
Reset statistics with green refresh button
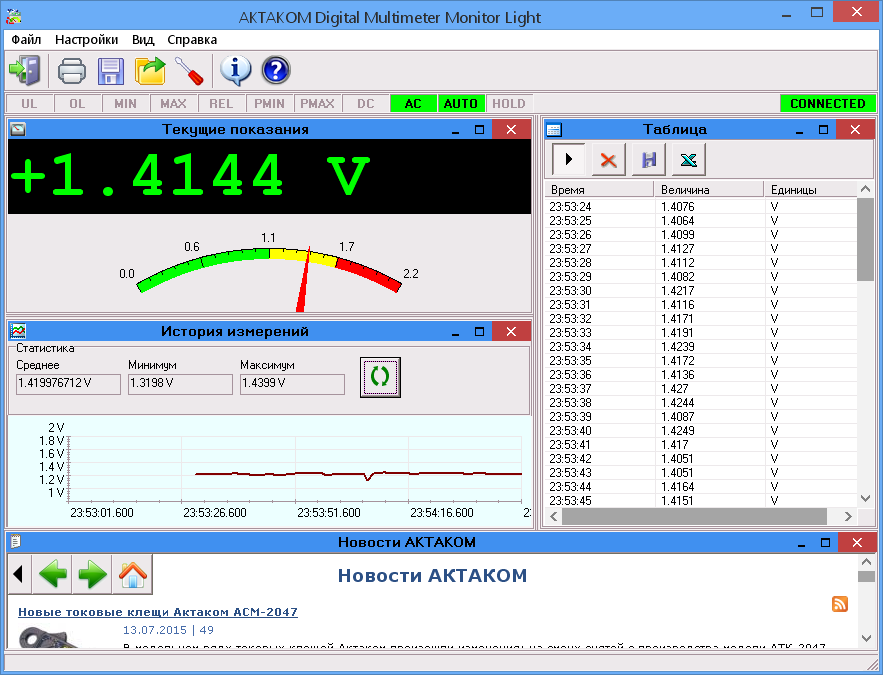380,376
